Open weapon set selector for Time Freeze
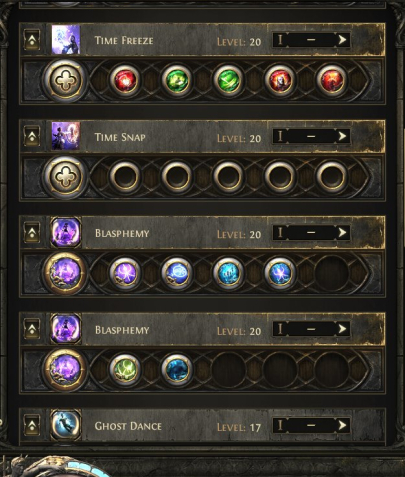 pyautogui.click(x=311, y=40)
